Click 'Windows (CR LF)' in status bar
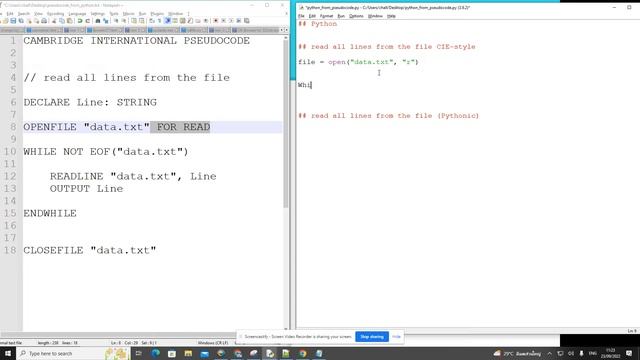Screen dimensions: 640x360 point(213,343)
